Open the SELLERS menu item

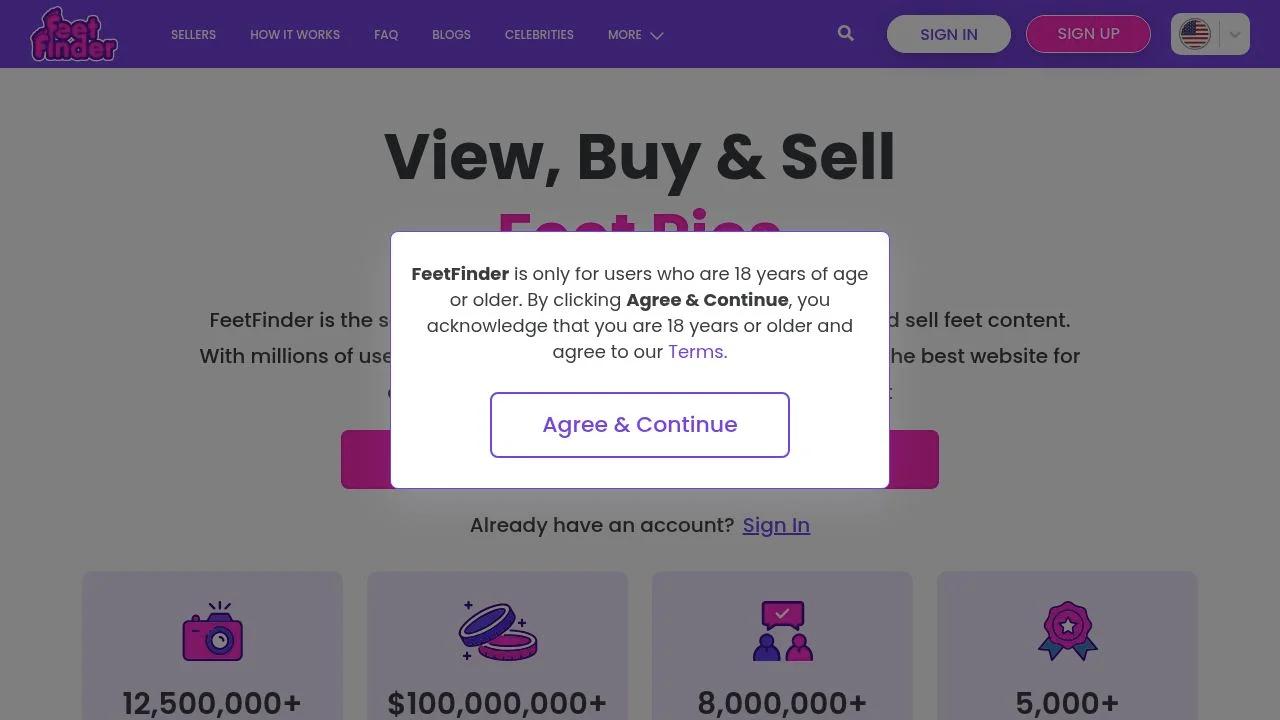click(193, 35)
